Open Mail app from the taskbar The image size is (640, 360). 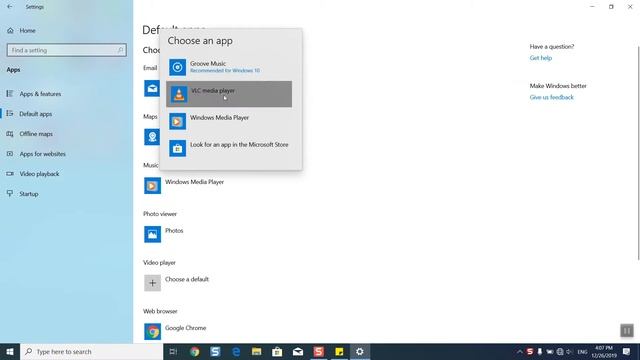(x=298, y=351)
